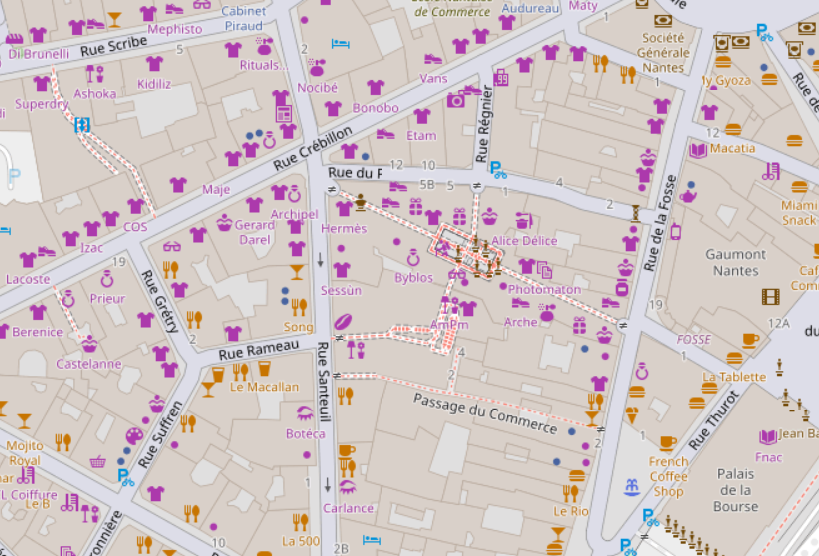Select the Rue Thurot street label

(713, 420)
